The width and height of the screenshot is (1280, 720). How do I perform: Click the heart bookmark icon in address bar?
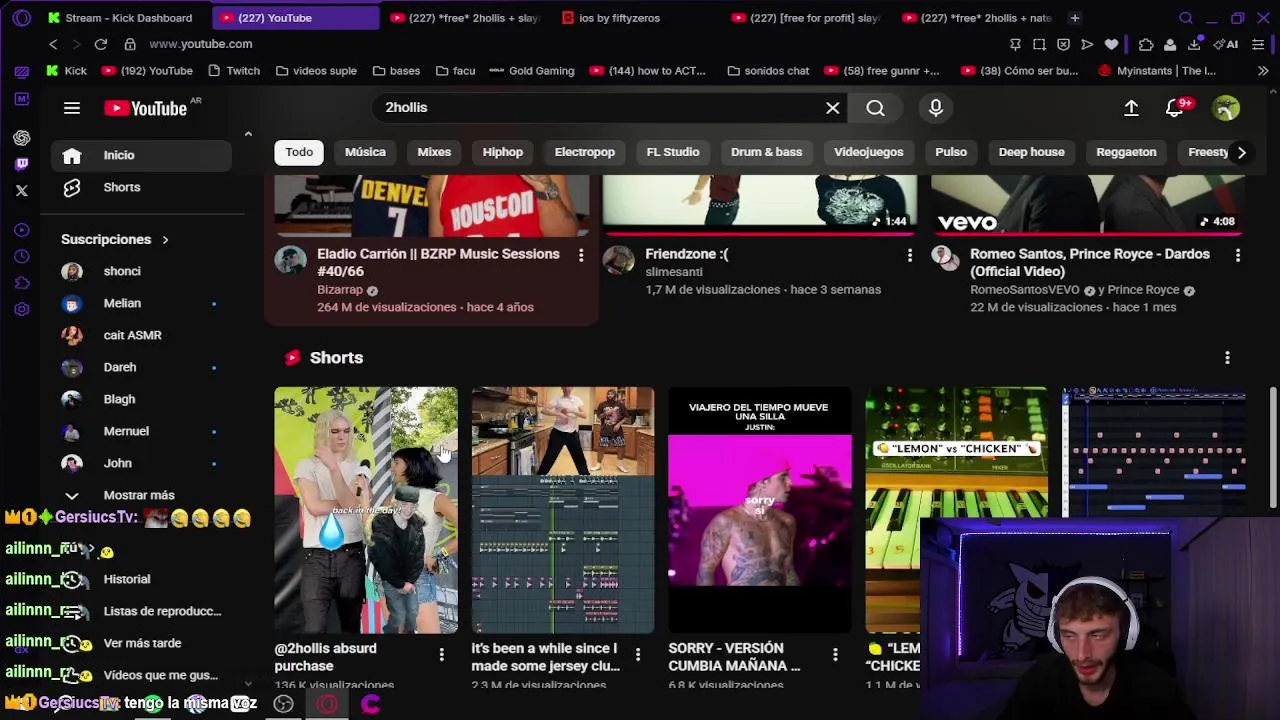(x=1111, y=44)
